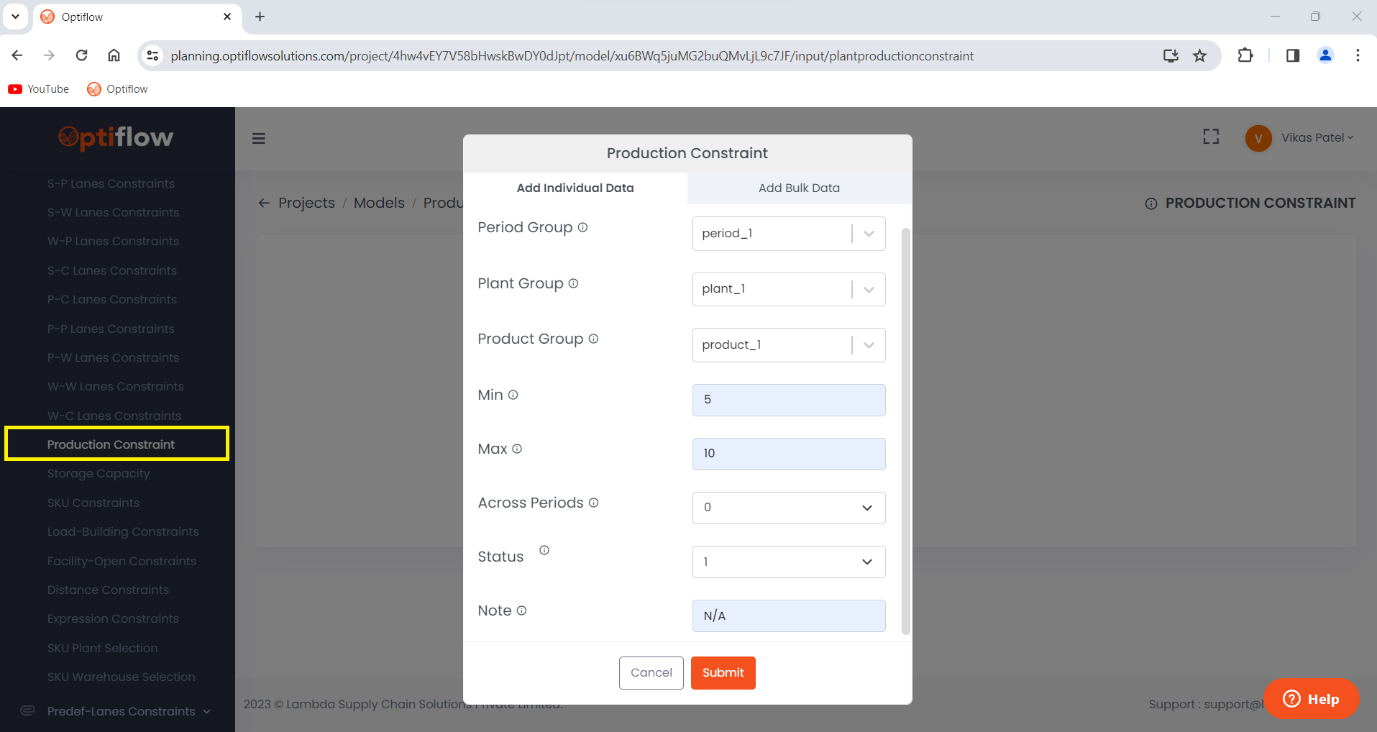Click the hamburger menu icon
Viewport: 1377px width, 732px height.
(259, 138)
